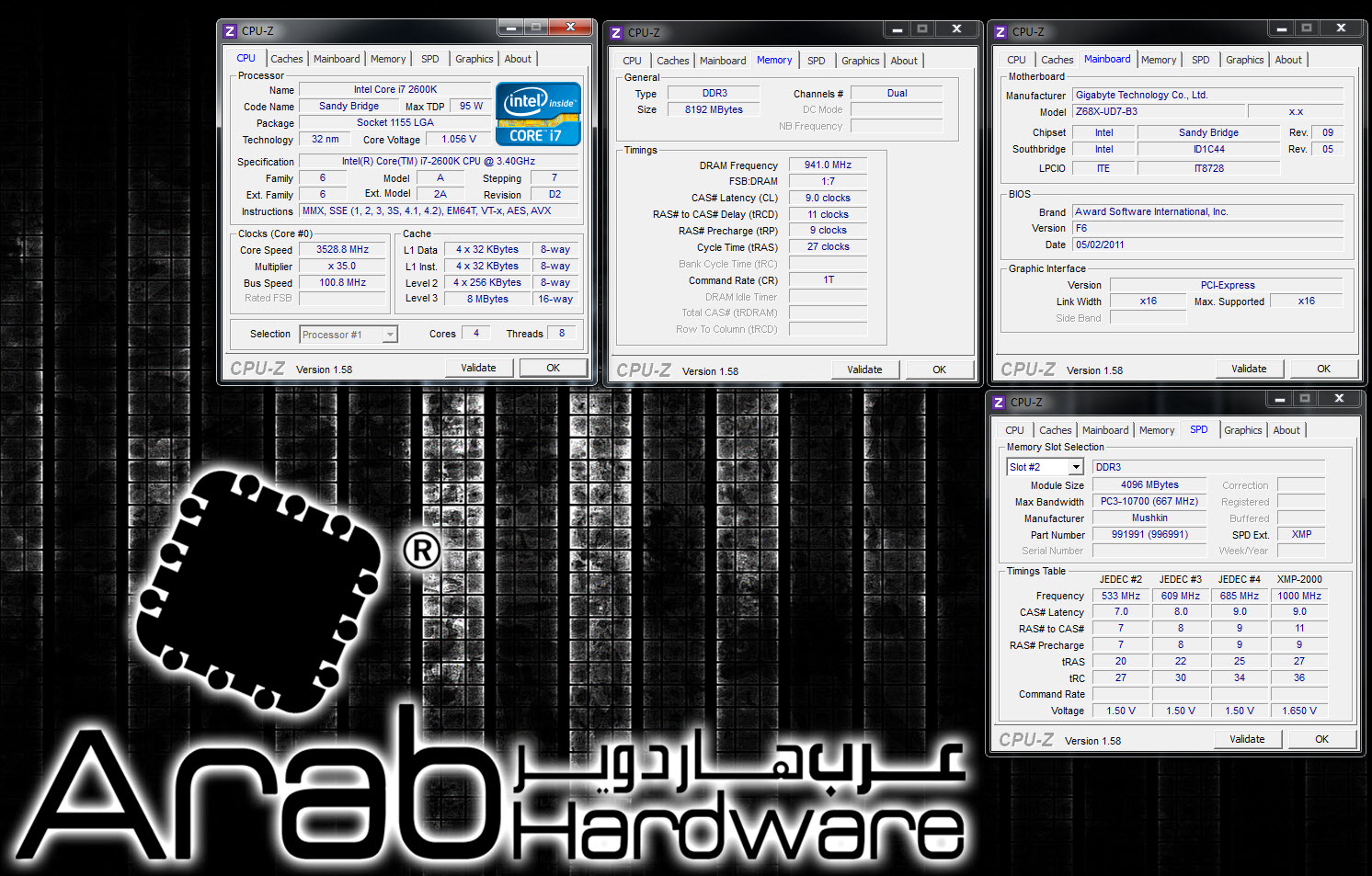Open About tab in Mainboard window
The height and width of the screenshot is (876, 1372).
click(x=1288, y=60)
